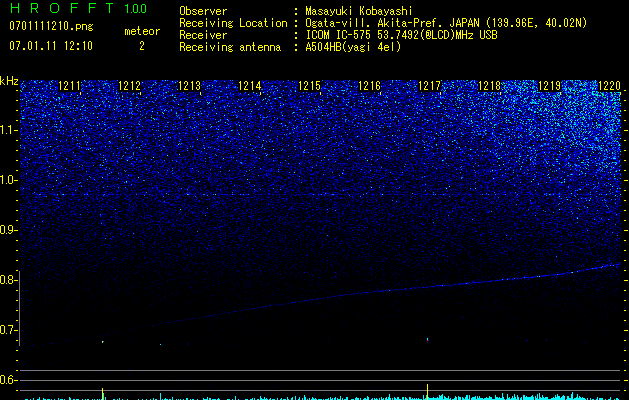This screenshot has width=629, height=400.
Task: Click the Receiving Location label
Action: tap(233, 23)
